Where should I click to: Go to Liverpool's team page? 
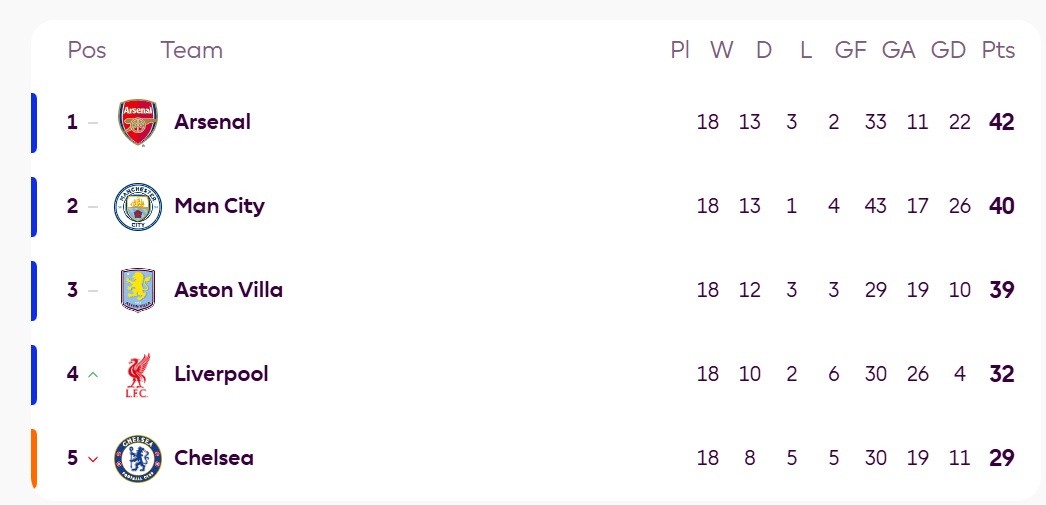pos(221,374)
